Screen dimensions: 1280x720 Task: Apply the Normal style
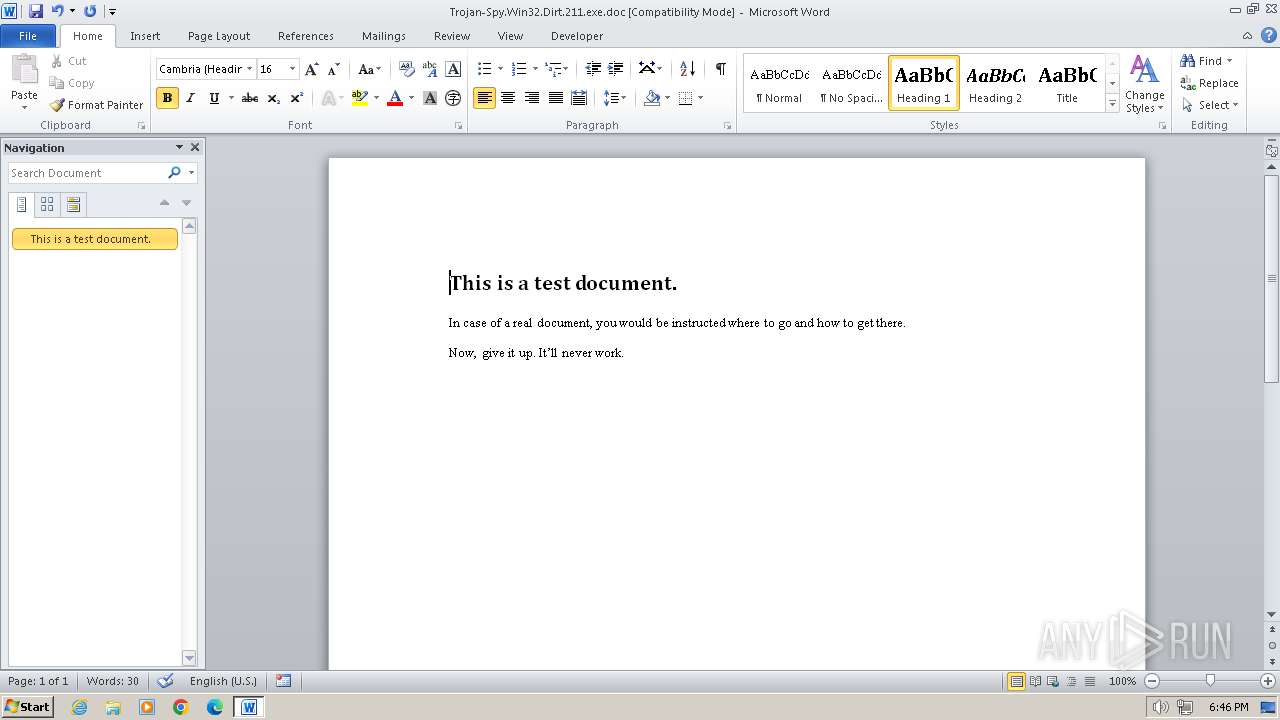pos(779,83)
